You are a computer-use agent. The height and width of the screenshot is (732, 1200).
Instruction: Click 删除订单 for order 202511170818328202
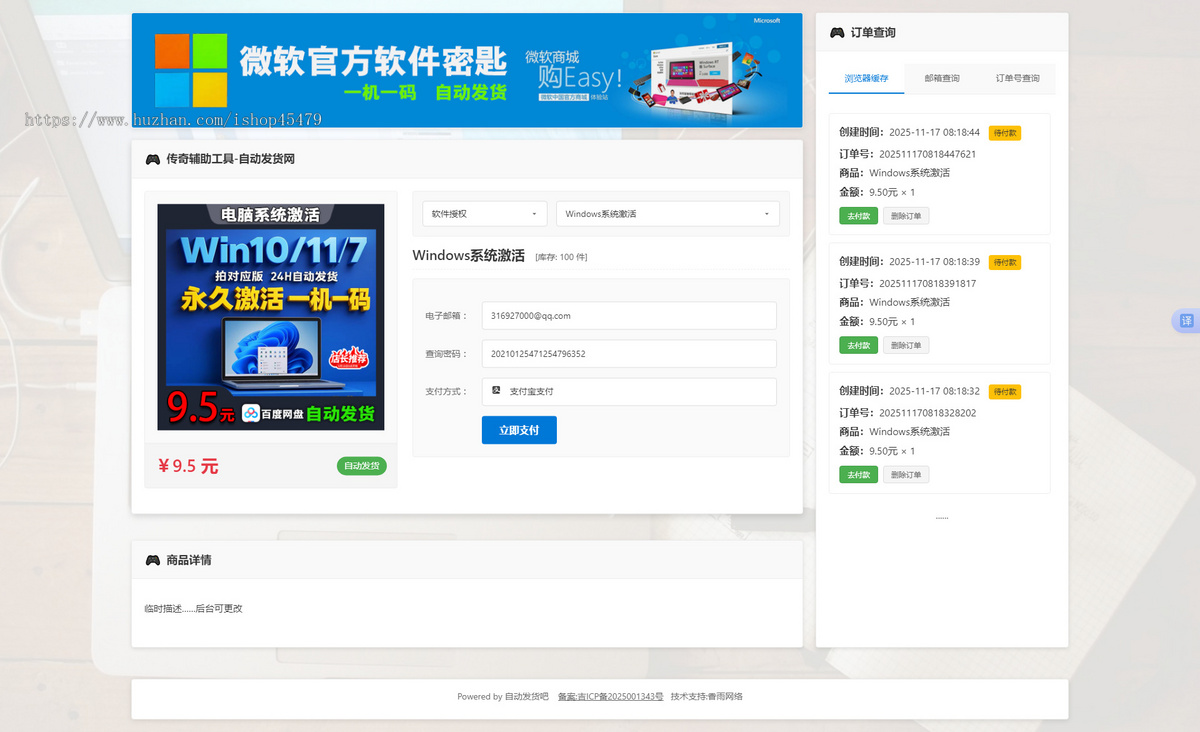coord(906,474)
